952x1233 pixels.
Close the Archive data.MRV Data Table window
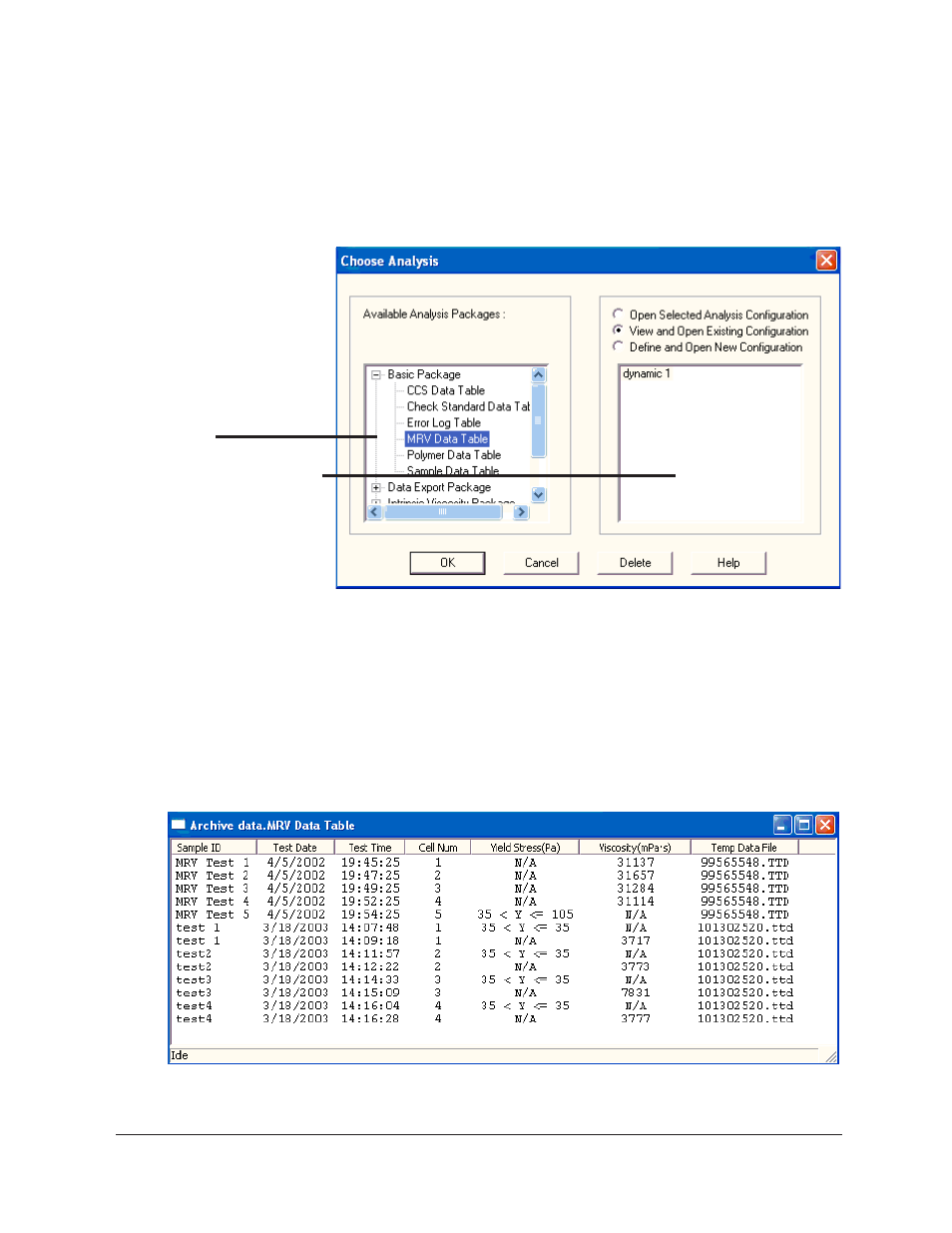pyautogui.click(x=825, y=825)
